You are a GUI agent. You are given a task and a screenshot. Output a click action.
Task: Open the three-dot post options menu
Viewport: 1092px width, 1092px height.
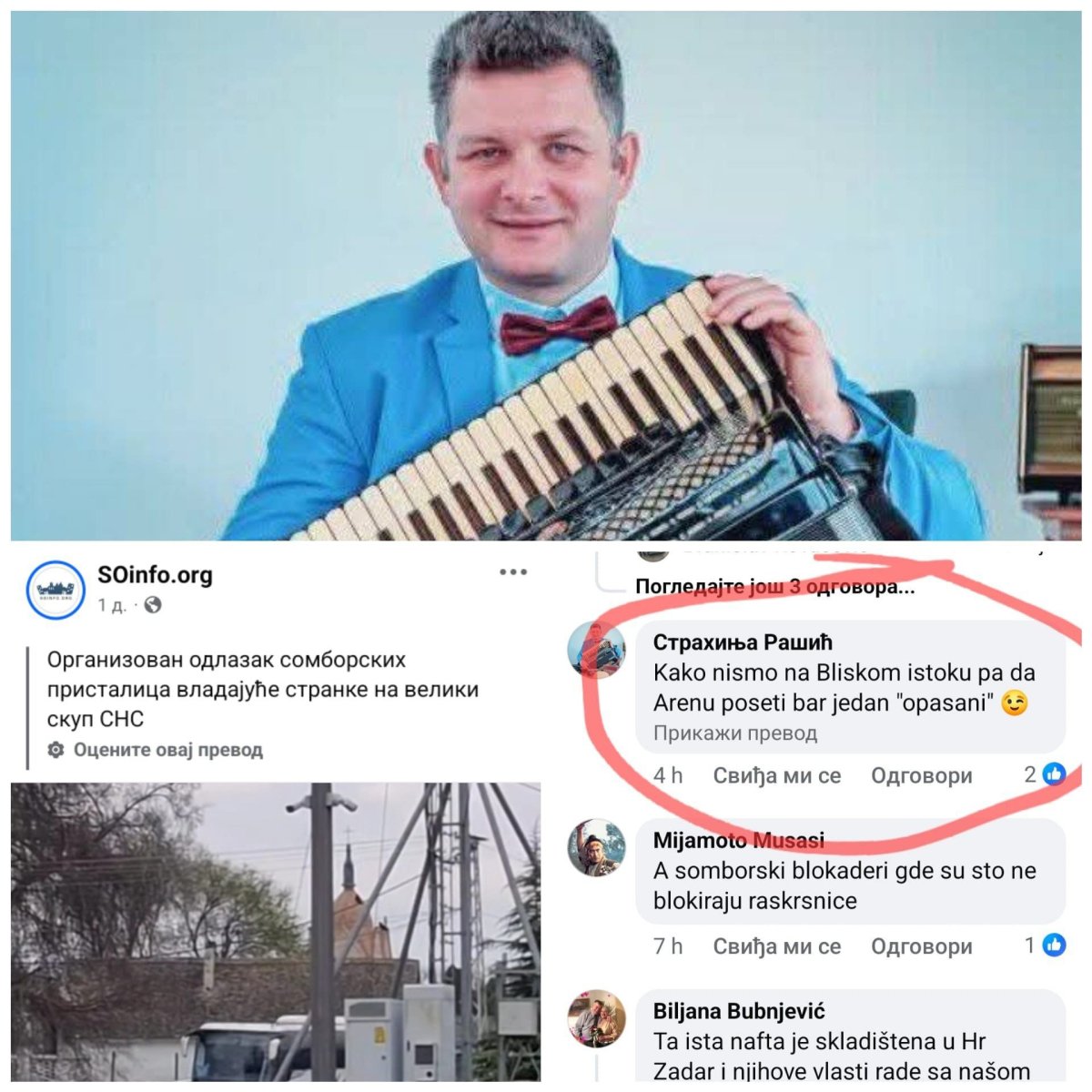pyautogui.click(x=513, y=572)
